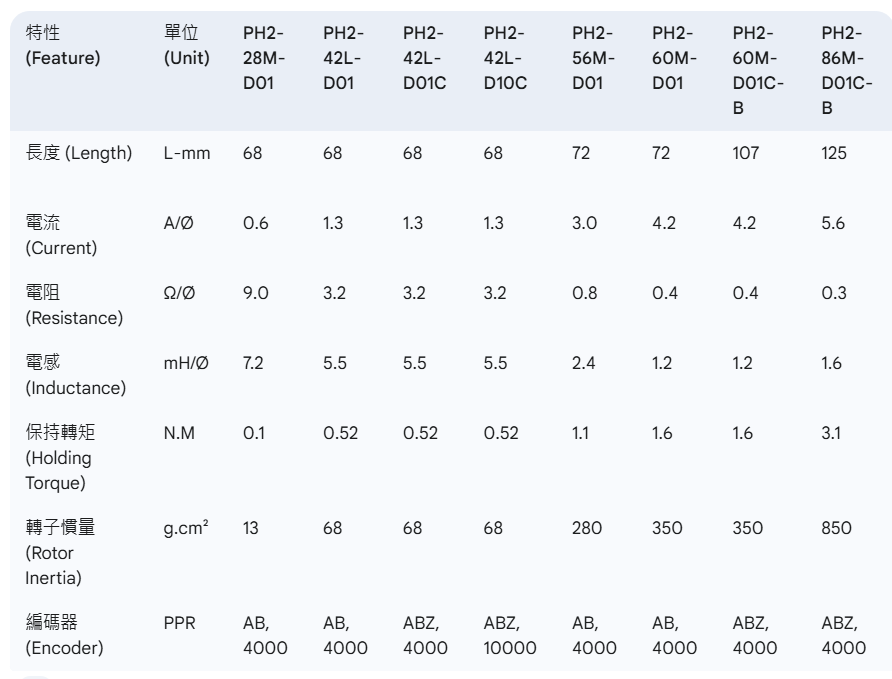Select the length value 107

click(x=745, y=153)
